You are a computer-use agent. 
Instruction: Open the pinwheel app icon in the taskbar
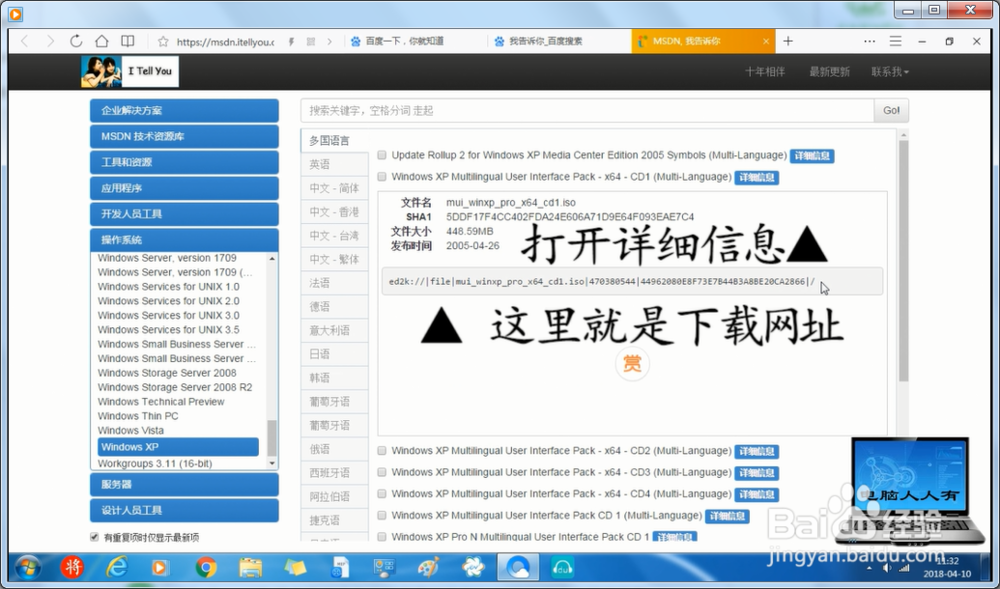click(x=473, y=567)
